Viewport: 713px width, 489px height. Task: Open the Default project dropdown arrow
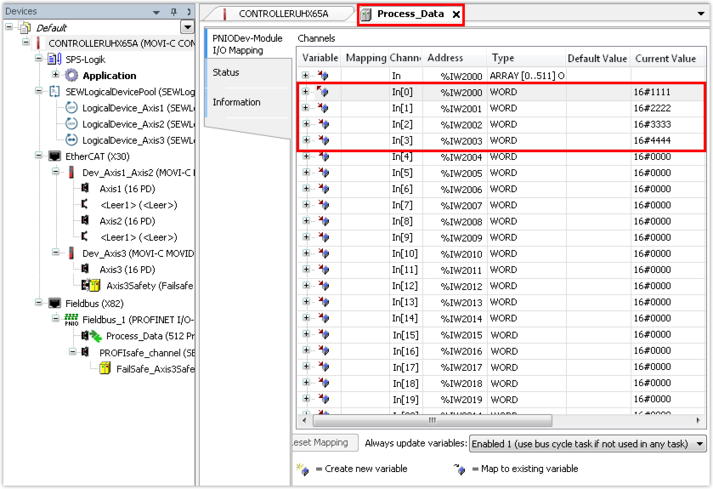point(187,27)
